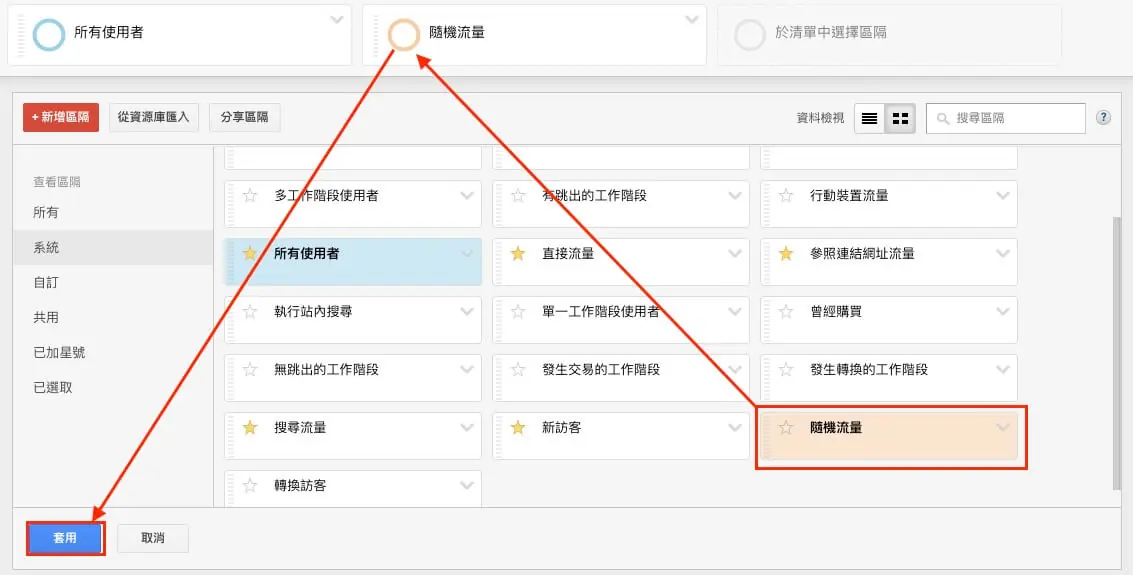Click the blue circle of 所有使用者 segment
1133x575 pixels.
coord(49,34)
